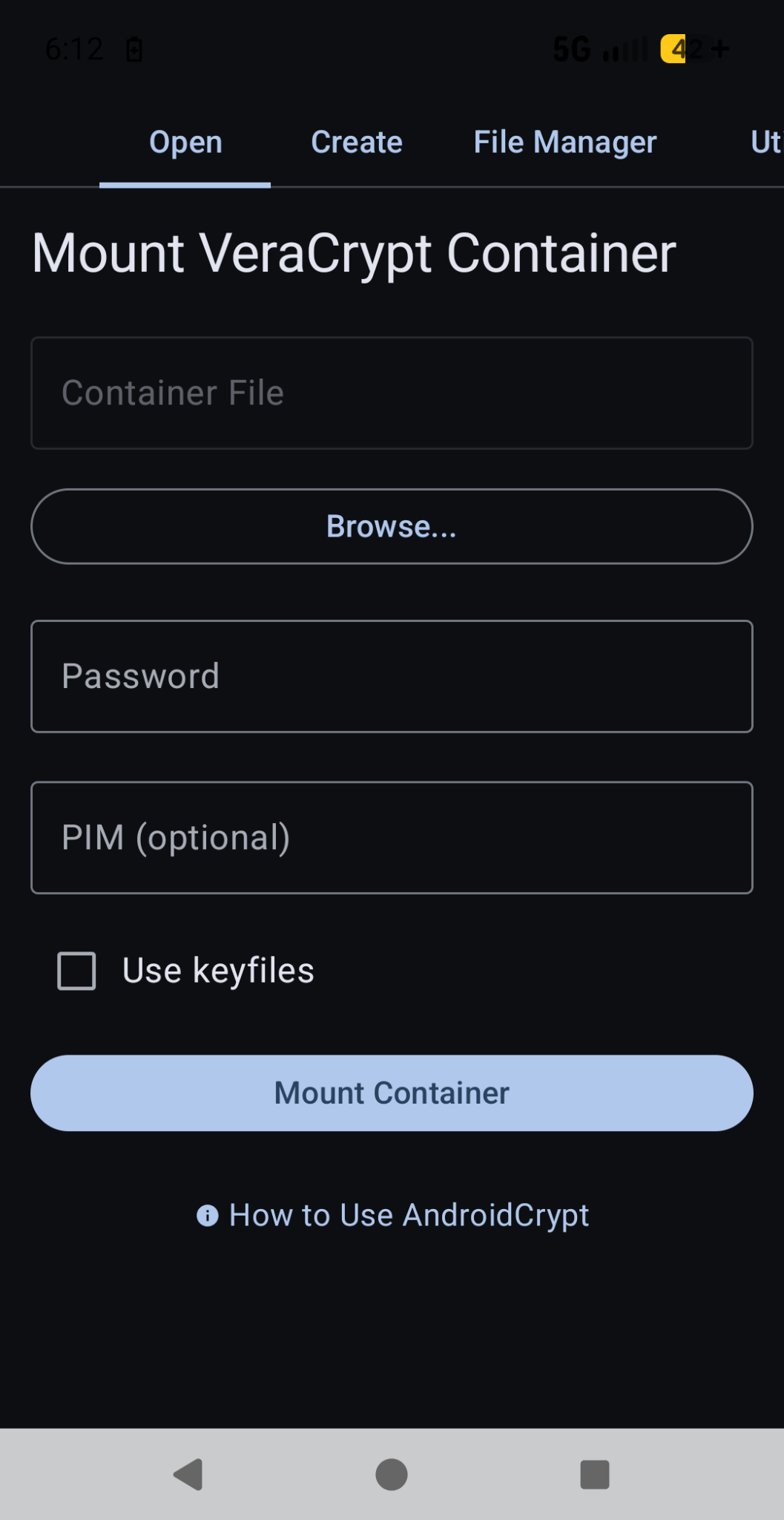Click the PIM (optional) field
The width and height of the screenshot is (784, 1520).
tap(392, 837)
